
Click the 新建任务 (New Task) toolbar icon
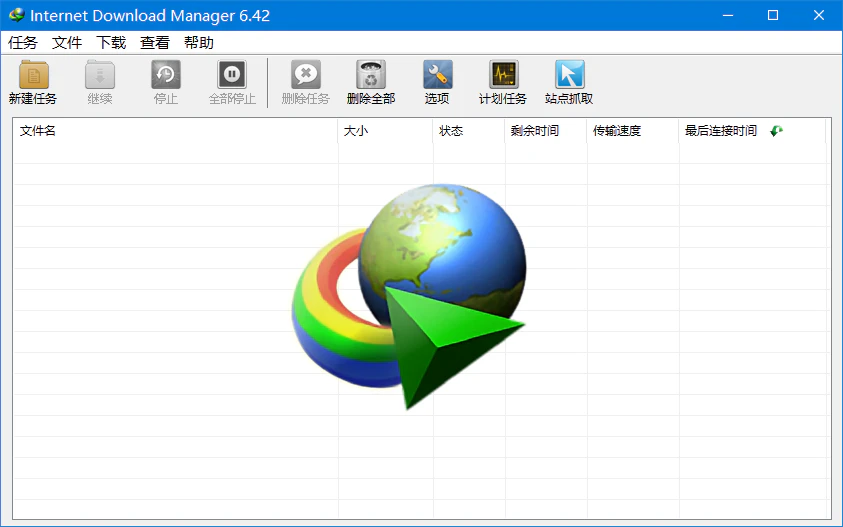click(33, 75)
